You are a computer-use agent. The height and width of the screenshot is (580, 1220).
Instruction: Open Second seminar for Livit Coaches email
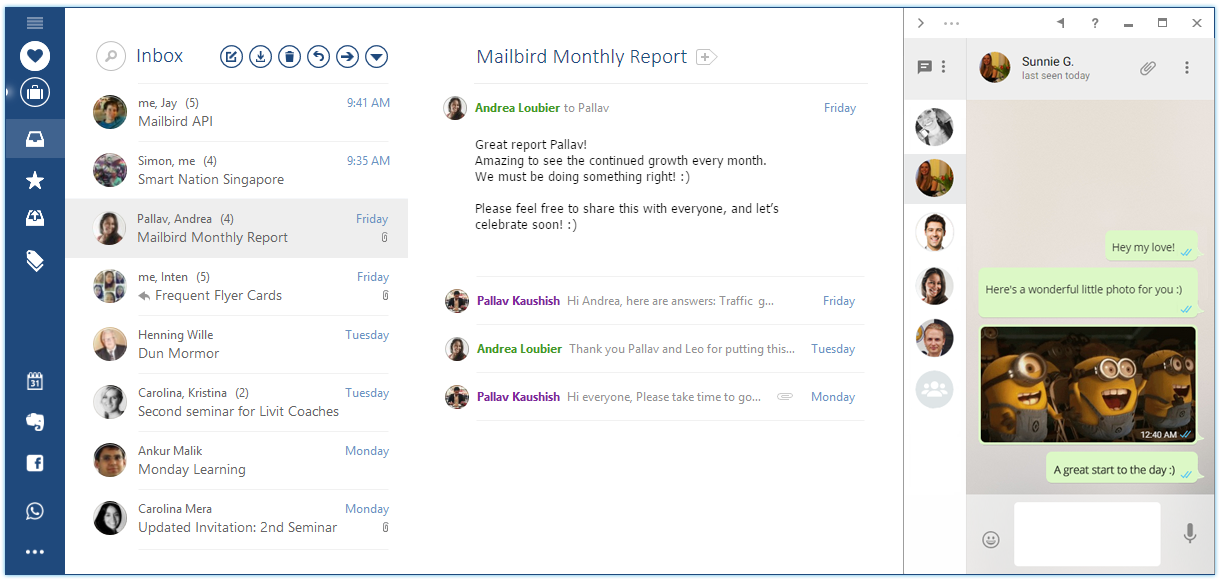point(238,402)
